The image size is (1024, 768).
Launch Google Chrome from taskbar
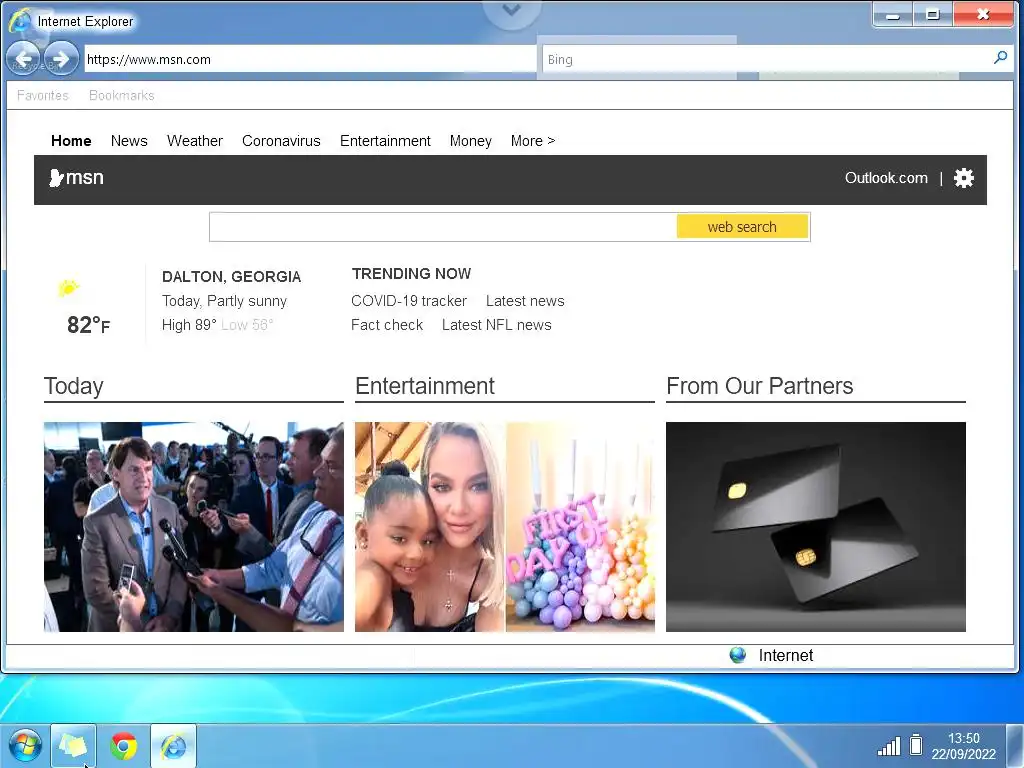[x=123, y=746]
